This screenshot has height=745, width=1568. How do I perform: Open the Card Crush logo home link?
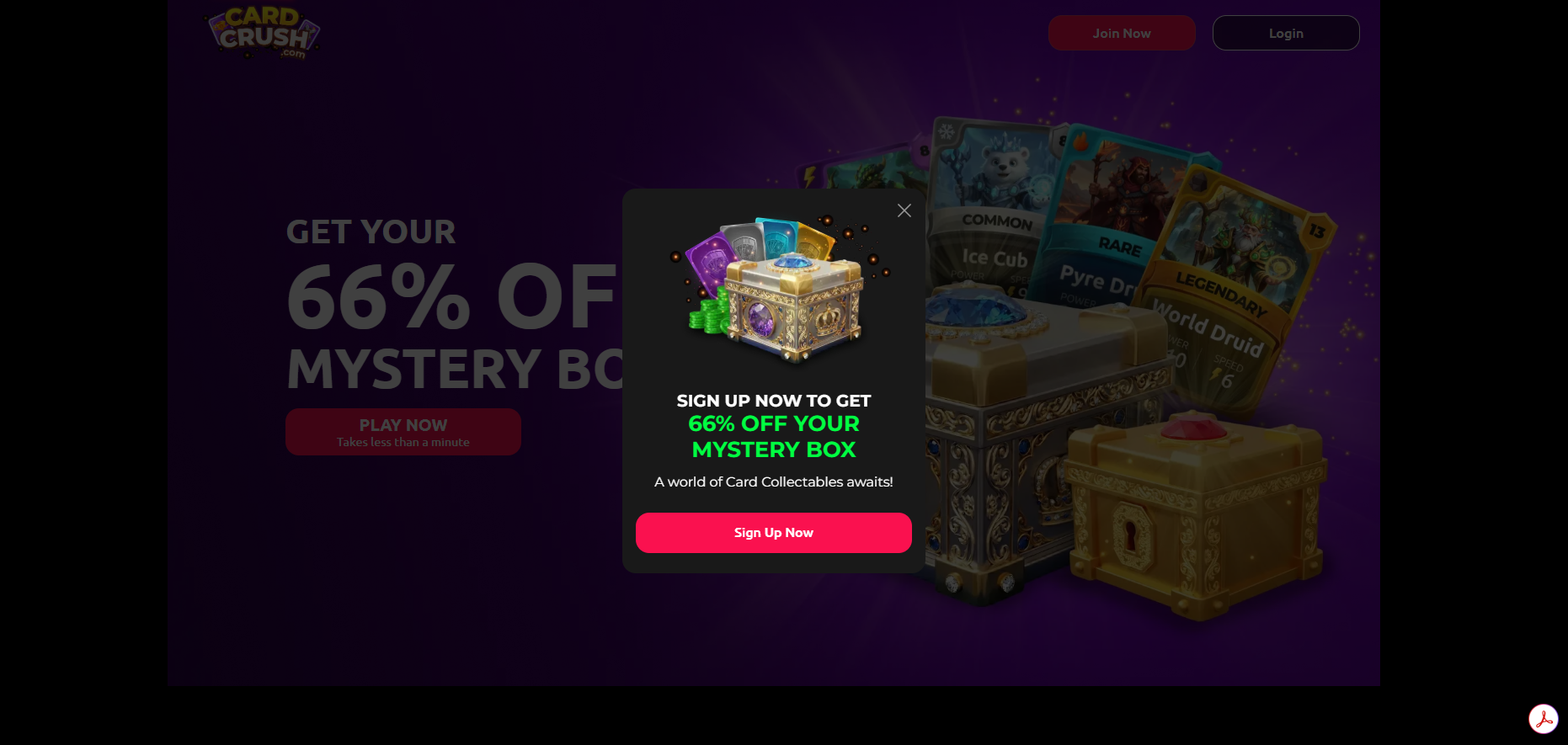tap(264, 33)
